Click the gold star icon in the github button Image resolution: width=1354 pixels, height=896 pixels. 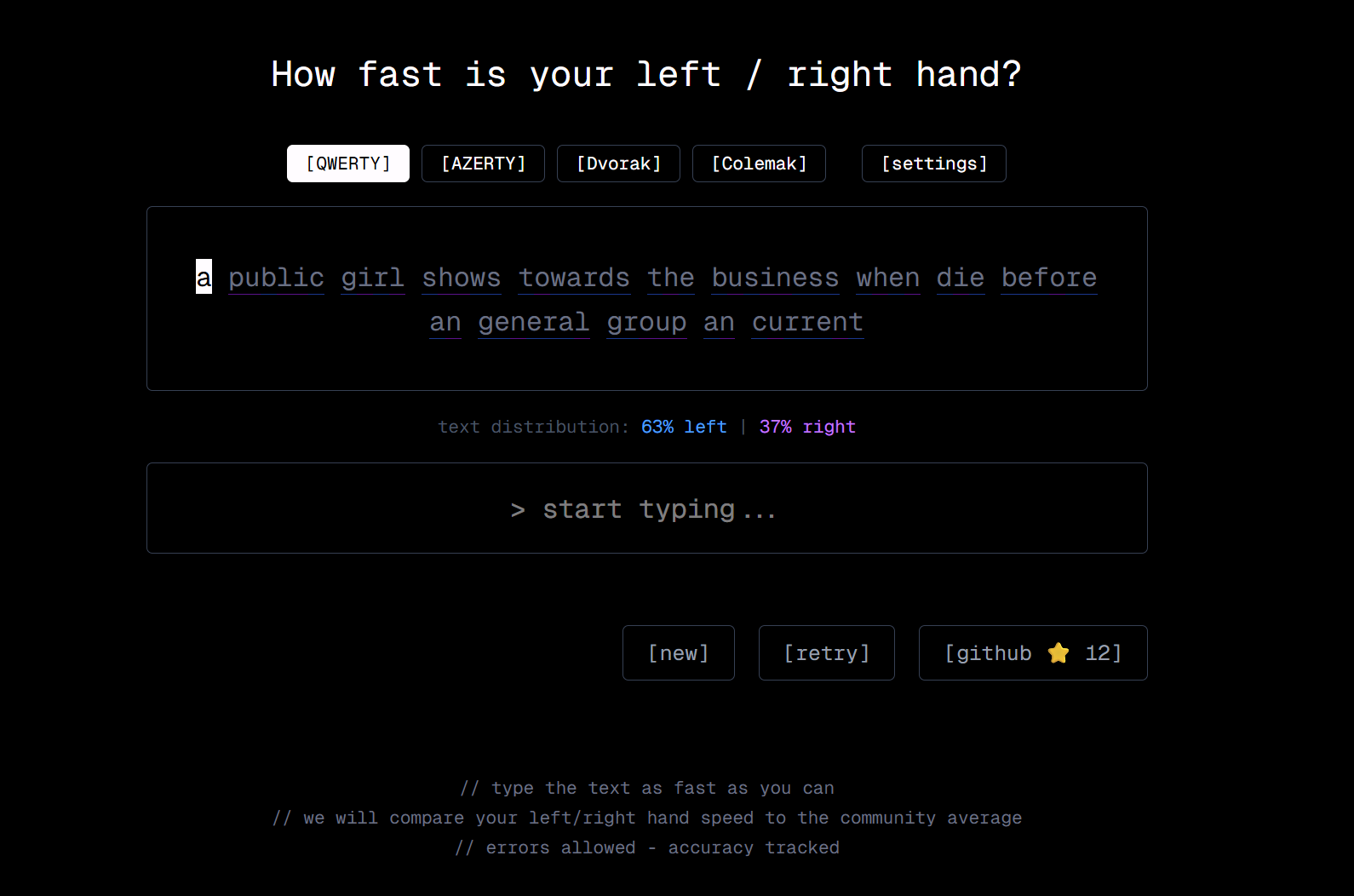[x=1059, y=653]
